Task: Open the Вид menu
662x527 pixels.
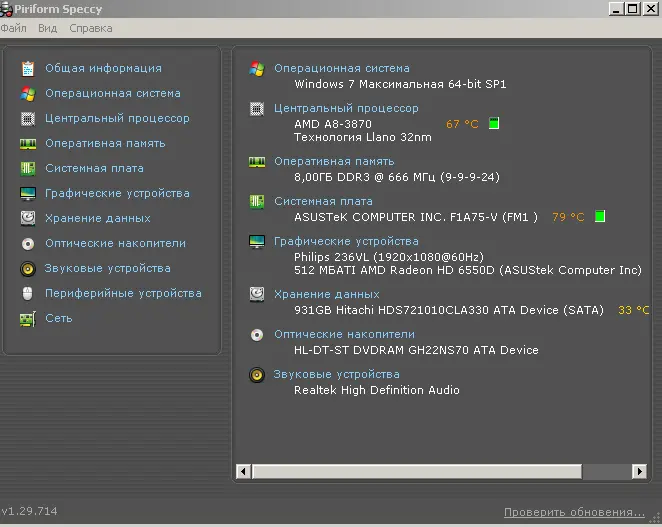Action: (47, 28)
